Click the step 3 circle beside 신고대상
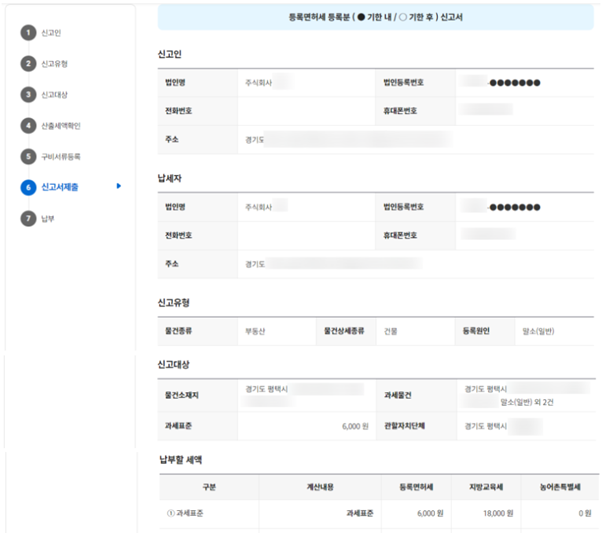Image resolution: width=602 pixels, height=533 pixels. (28, 95)
